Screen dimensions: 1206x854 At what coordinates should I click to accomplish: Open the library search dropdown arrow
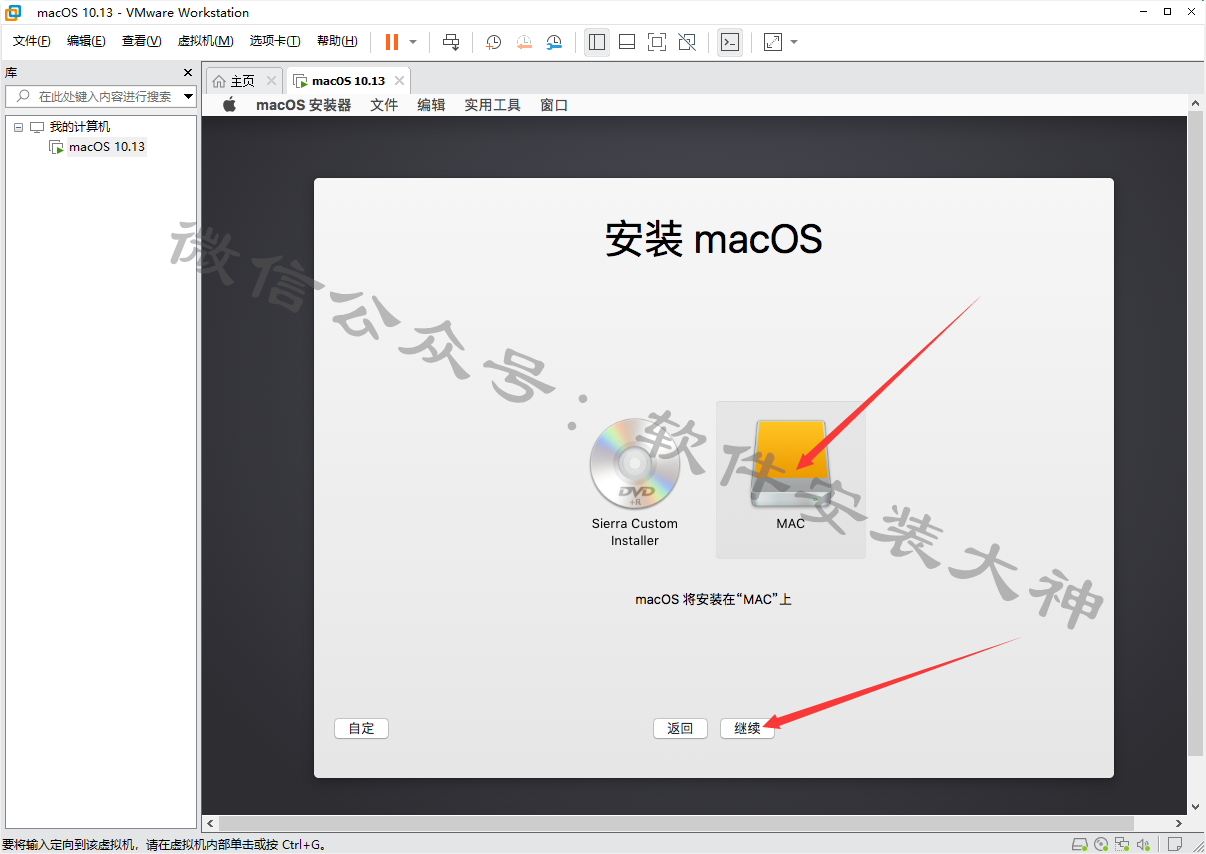[189, 96]
